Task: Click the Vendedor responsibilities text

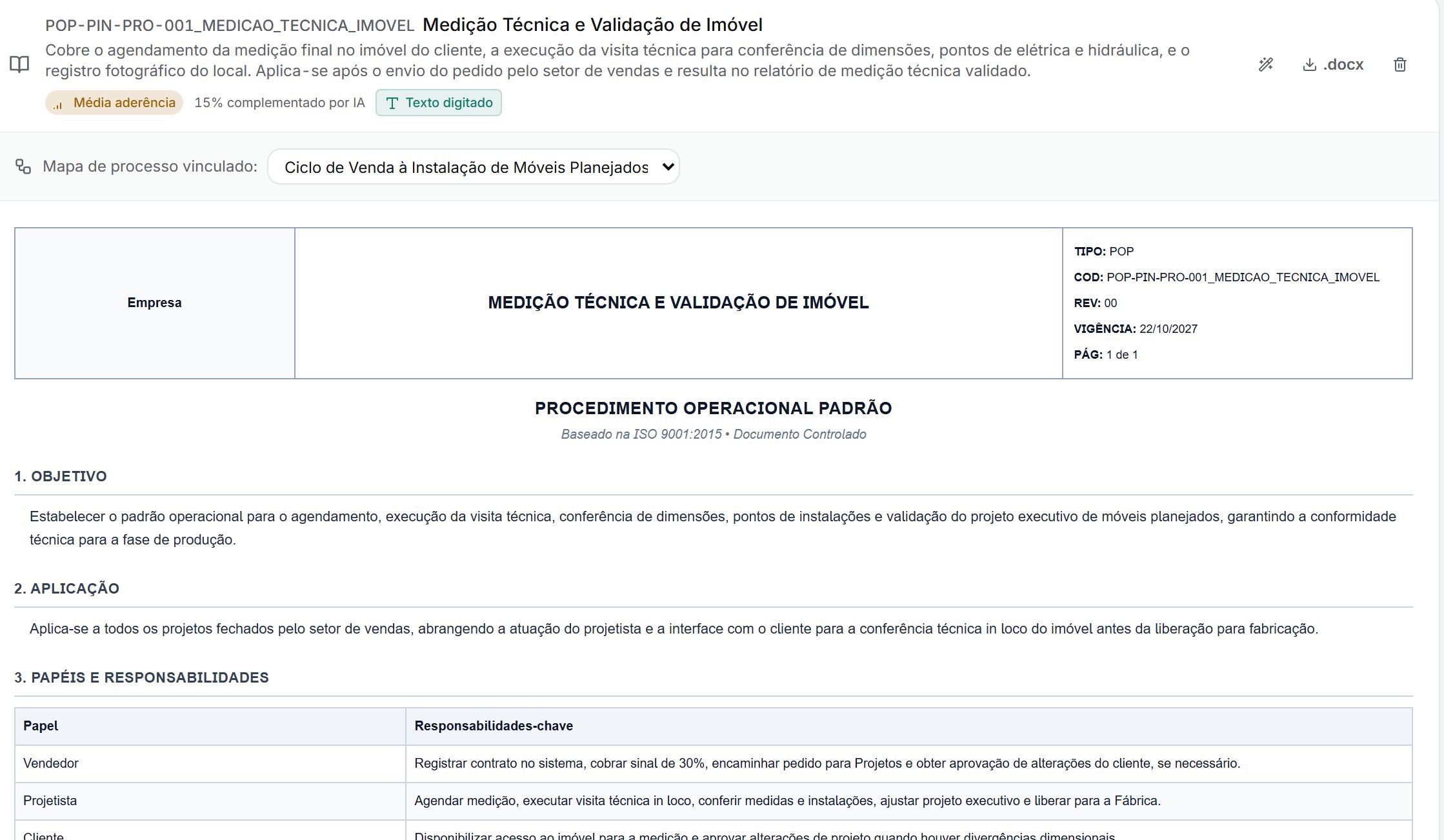Action: click(x=827, y=764)
